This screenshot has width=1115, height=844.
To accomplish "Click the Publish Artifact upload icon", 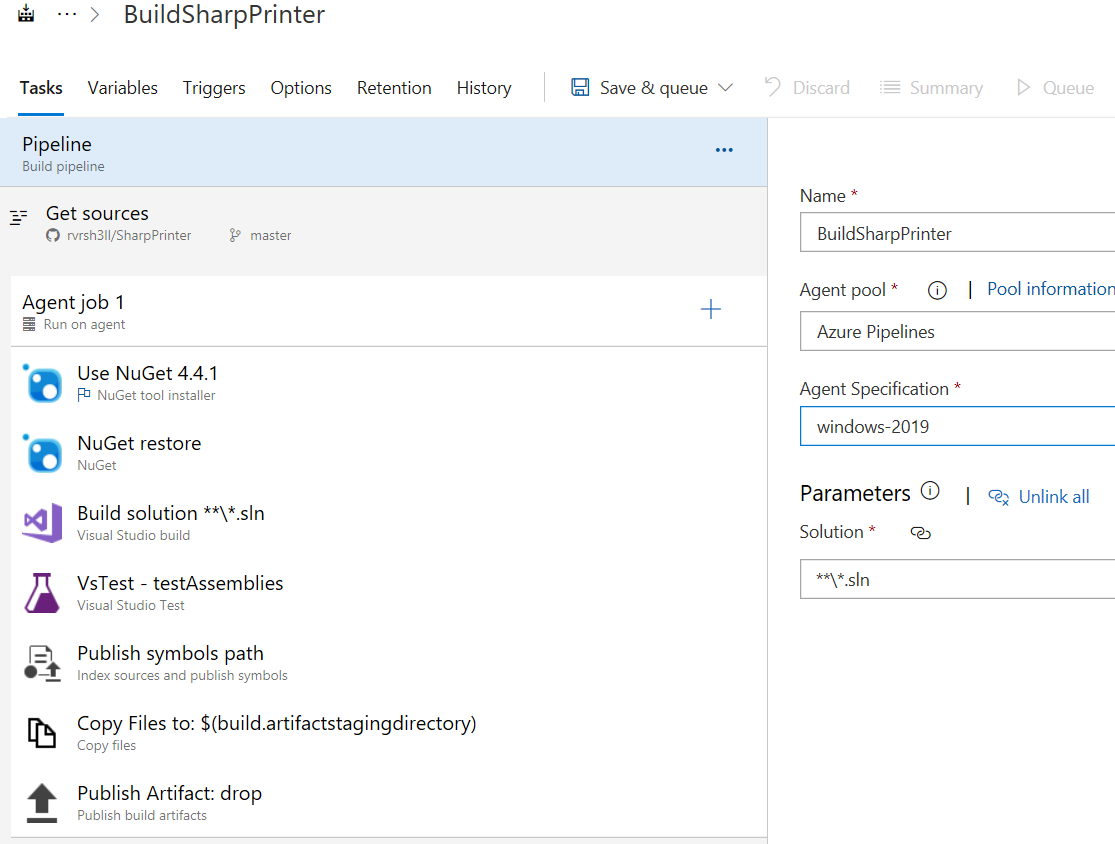I will (x=42, y=802).
